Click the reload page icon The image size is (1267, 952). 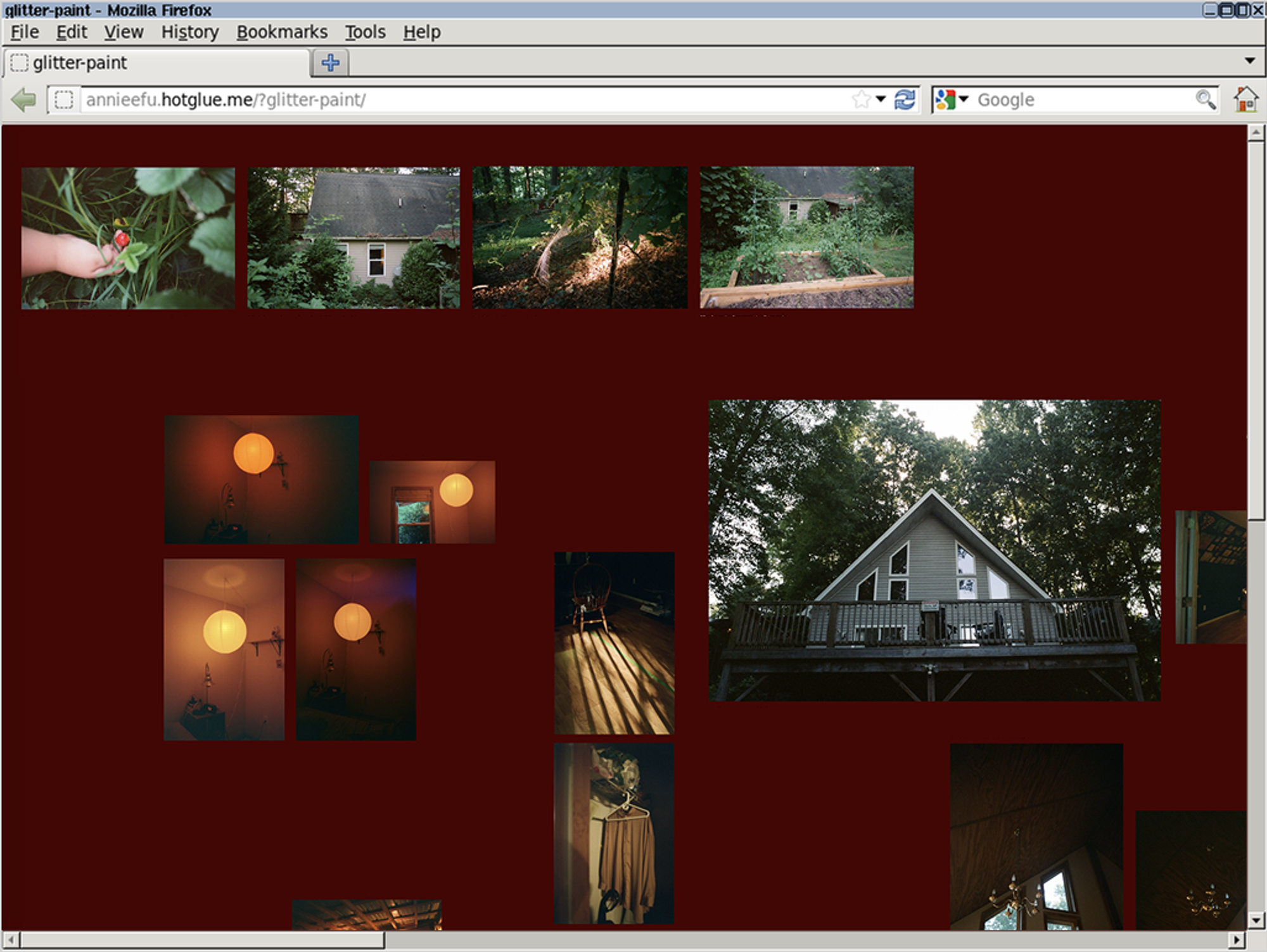[905, 99]
